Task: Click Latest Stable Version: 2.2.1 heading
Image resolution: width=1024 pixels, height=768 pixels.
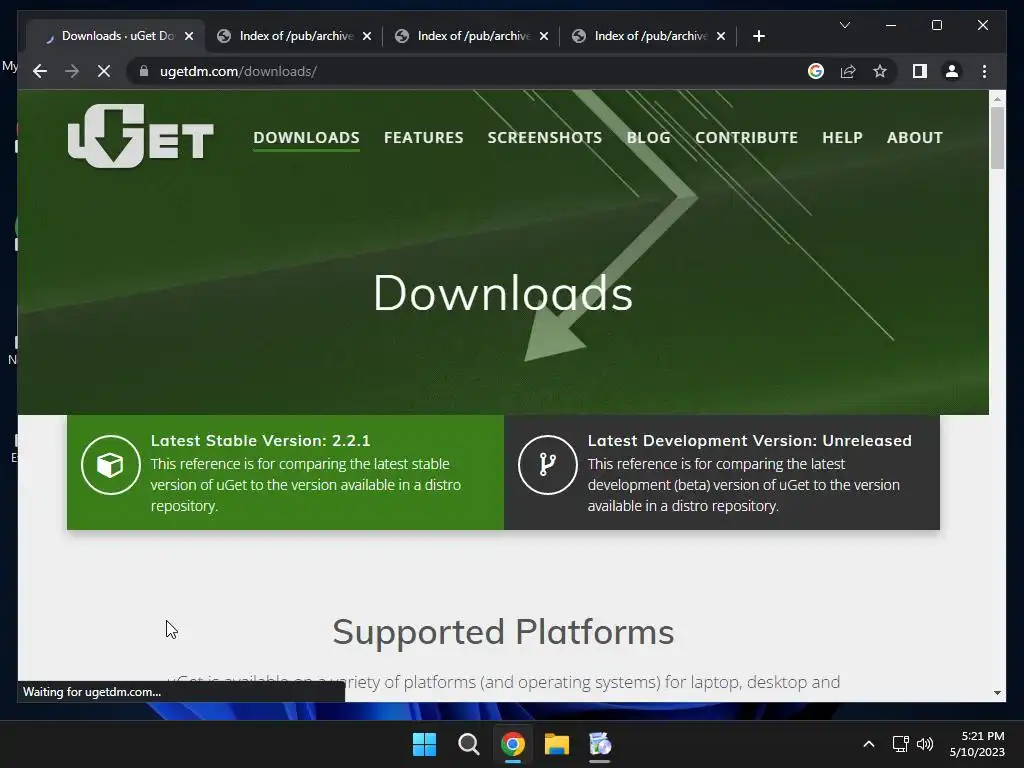Action: [261, 441]
